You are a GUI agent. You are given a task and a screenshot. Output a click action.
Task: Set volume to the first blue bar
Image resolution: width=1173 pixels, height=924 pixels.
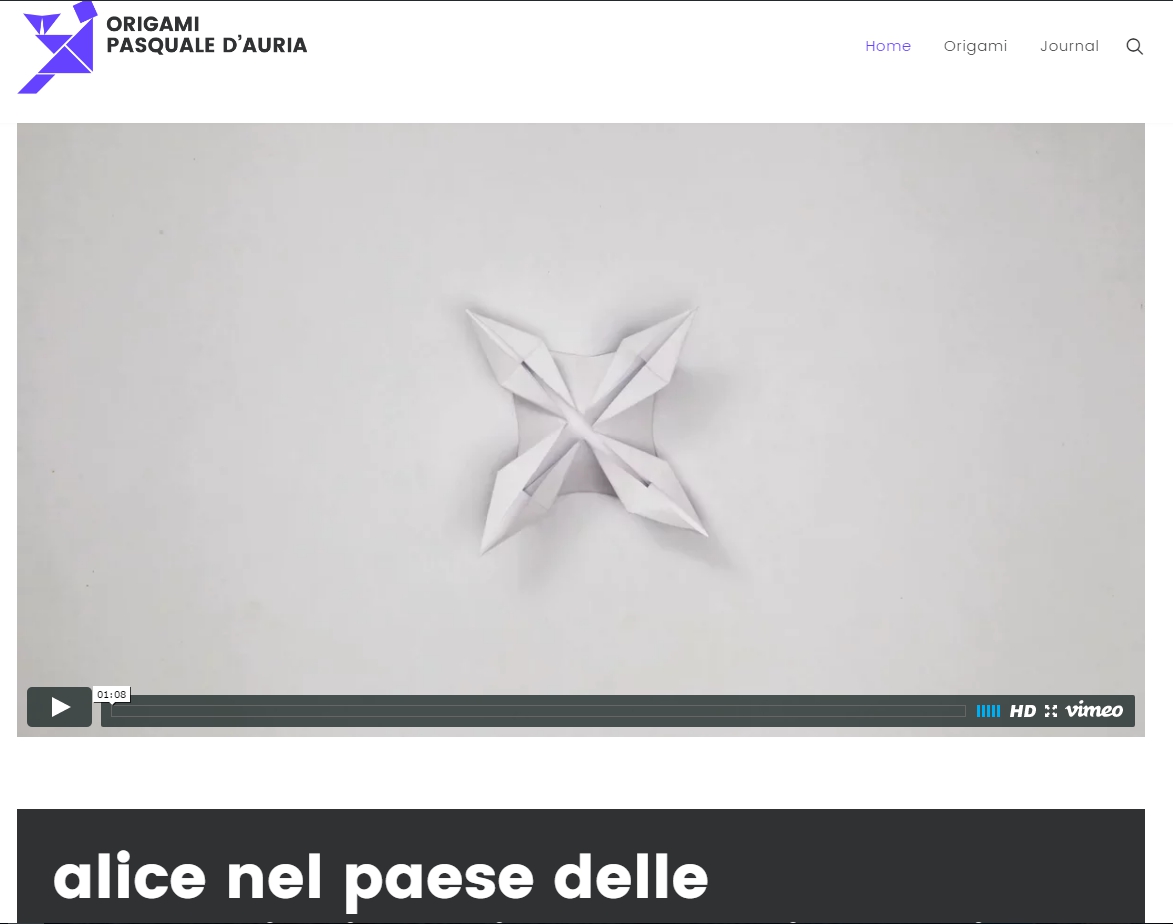pyautogui.click(x=978, y=711)
